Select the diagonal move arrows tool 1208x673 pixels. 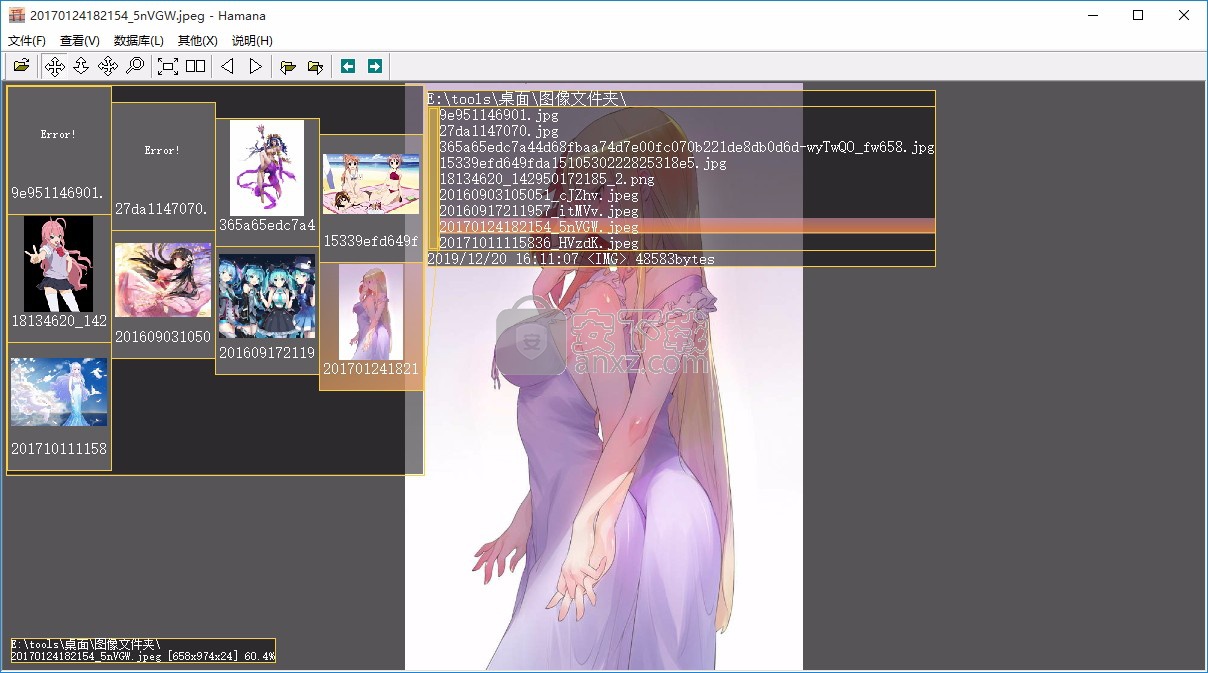pos(108,66)
